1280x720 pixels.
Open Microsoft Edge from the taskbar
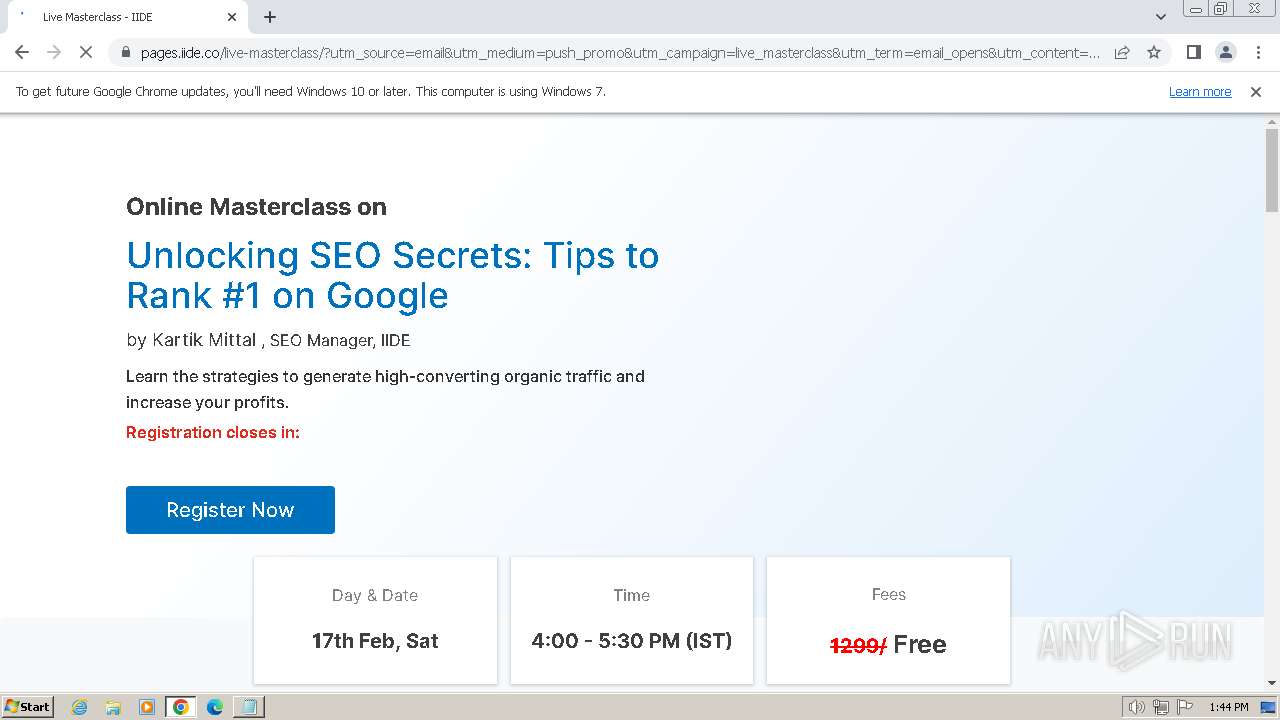point(214,707)
